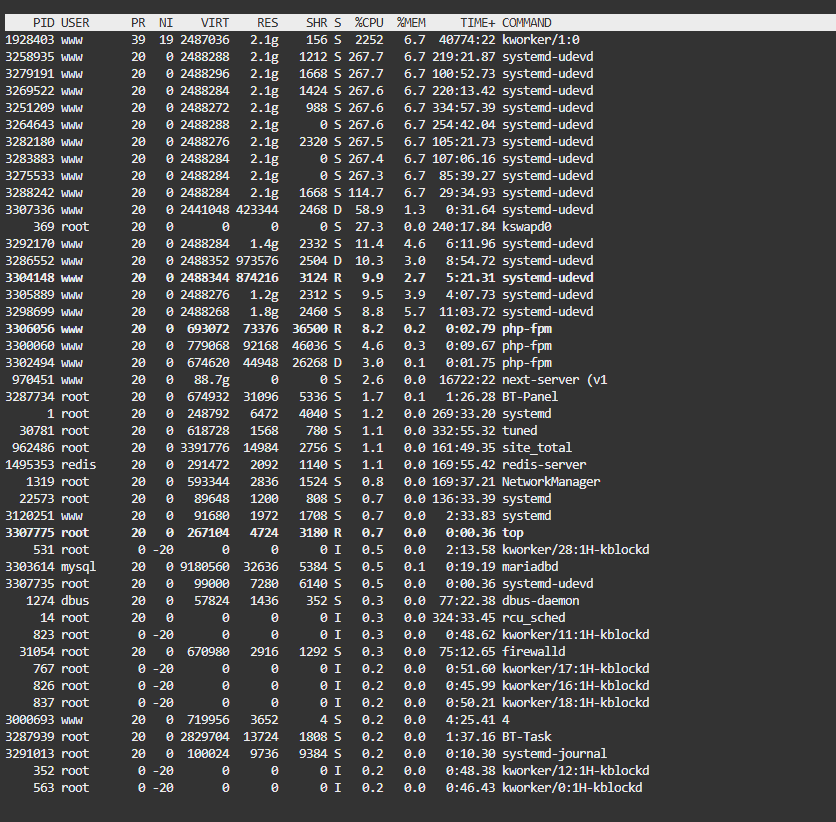Viewport: 836px width, 822px height.
Task: Click the time value 334:57.39
Action: tap(463, 108)
